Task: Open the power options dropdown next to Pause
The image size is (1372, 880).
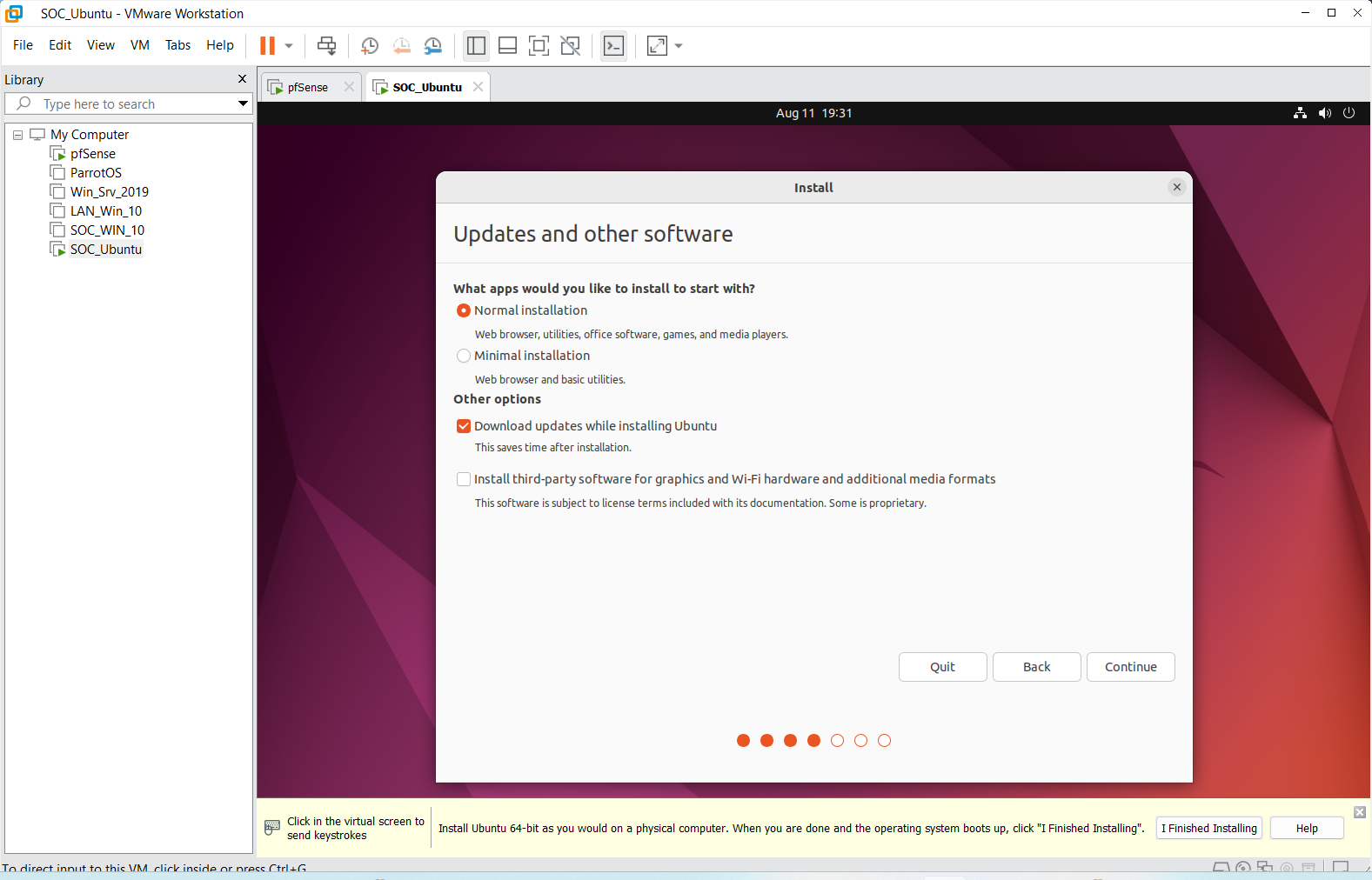Action: [x=289, y=45]
